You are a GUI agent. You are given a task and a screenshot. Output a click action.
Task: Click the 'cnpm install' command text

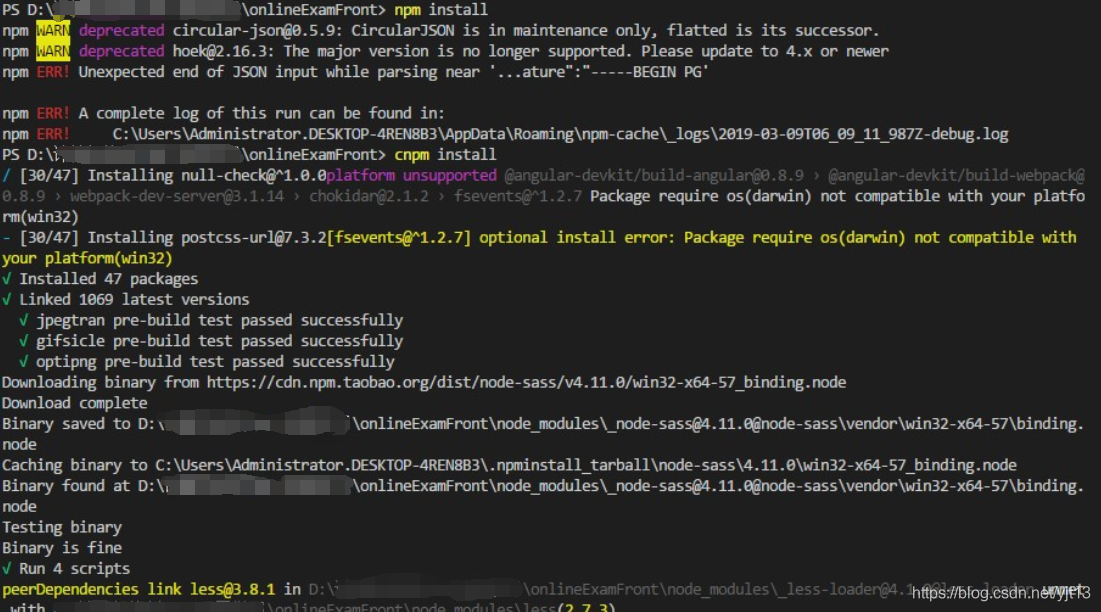click(x=445, y=154)
